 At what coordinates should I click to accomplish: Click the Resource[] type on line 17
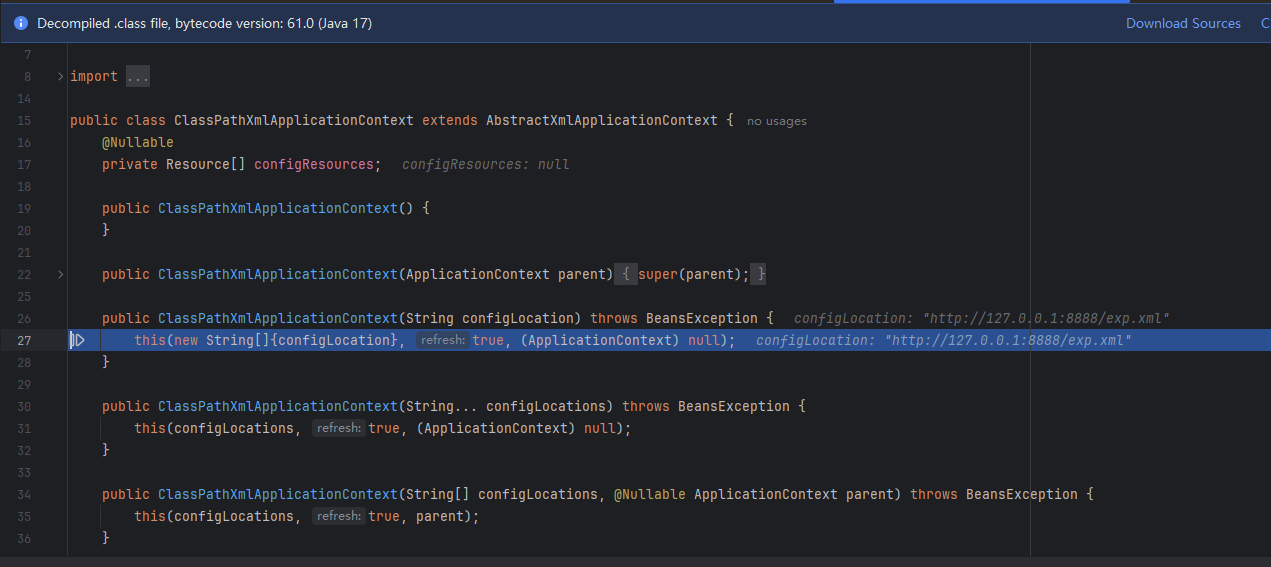[x=206, y=164]
